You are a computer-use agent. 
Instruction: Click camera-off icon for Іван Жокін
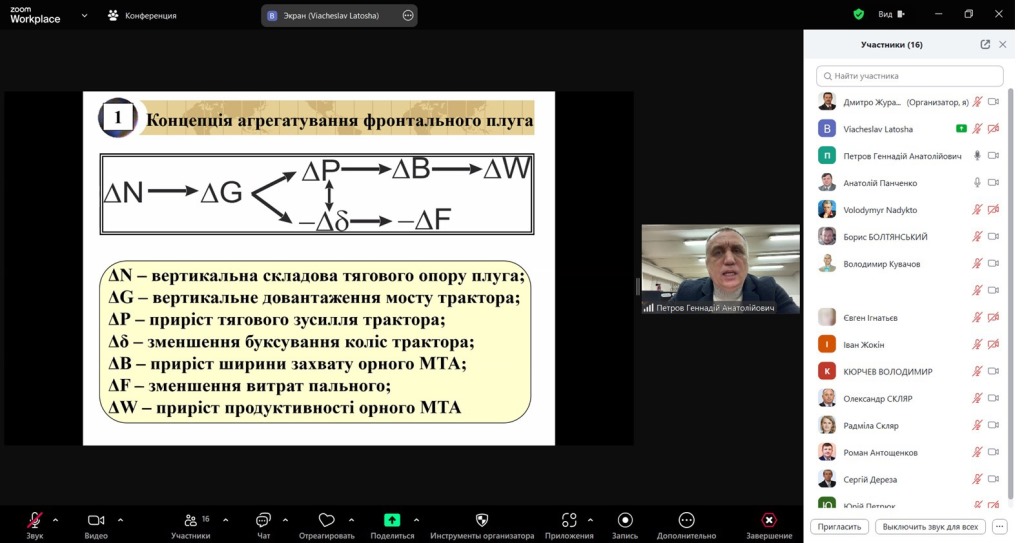tap(993, 344)
